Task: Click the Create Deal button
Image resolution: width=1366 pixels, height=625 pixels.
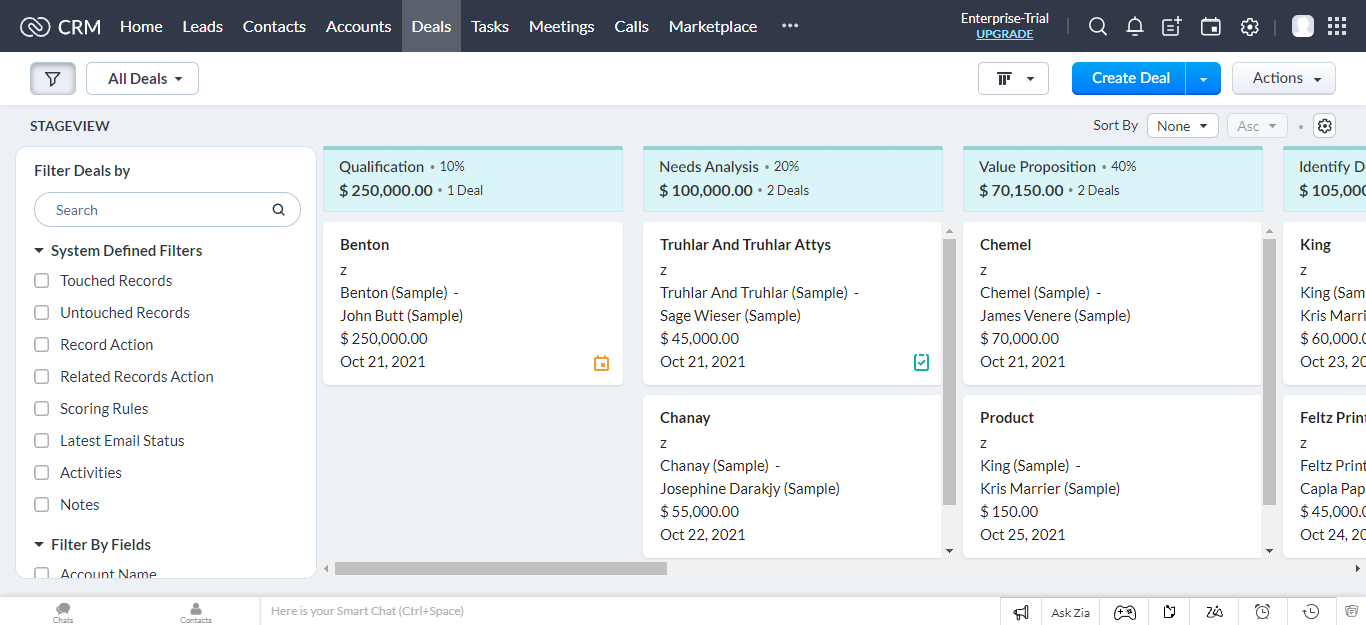Action: tap(1130, 78)
